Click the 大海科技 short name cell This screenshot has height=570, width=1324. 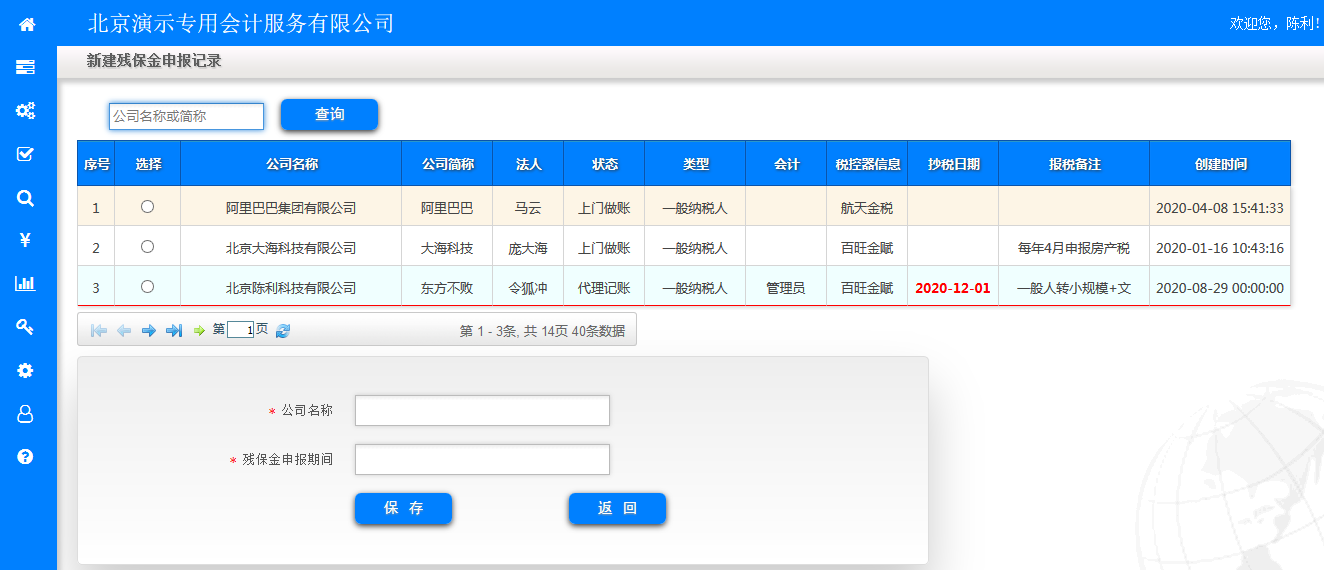point(447,247)
